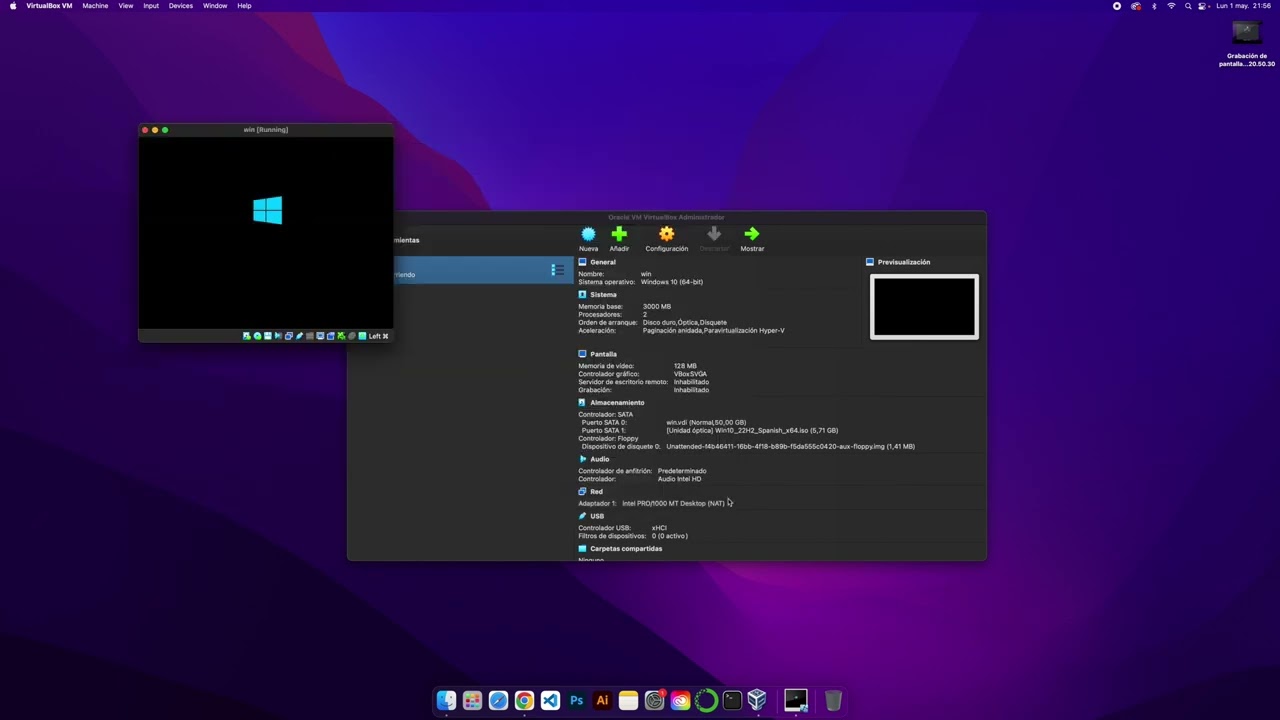Click the date and time in menu bar
Image resolution: width=1280 pixels, height=720 pixels.
pos(1243,6)
